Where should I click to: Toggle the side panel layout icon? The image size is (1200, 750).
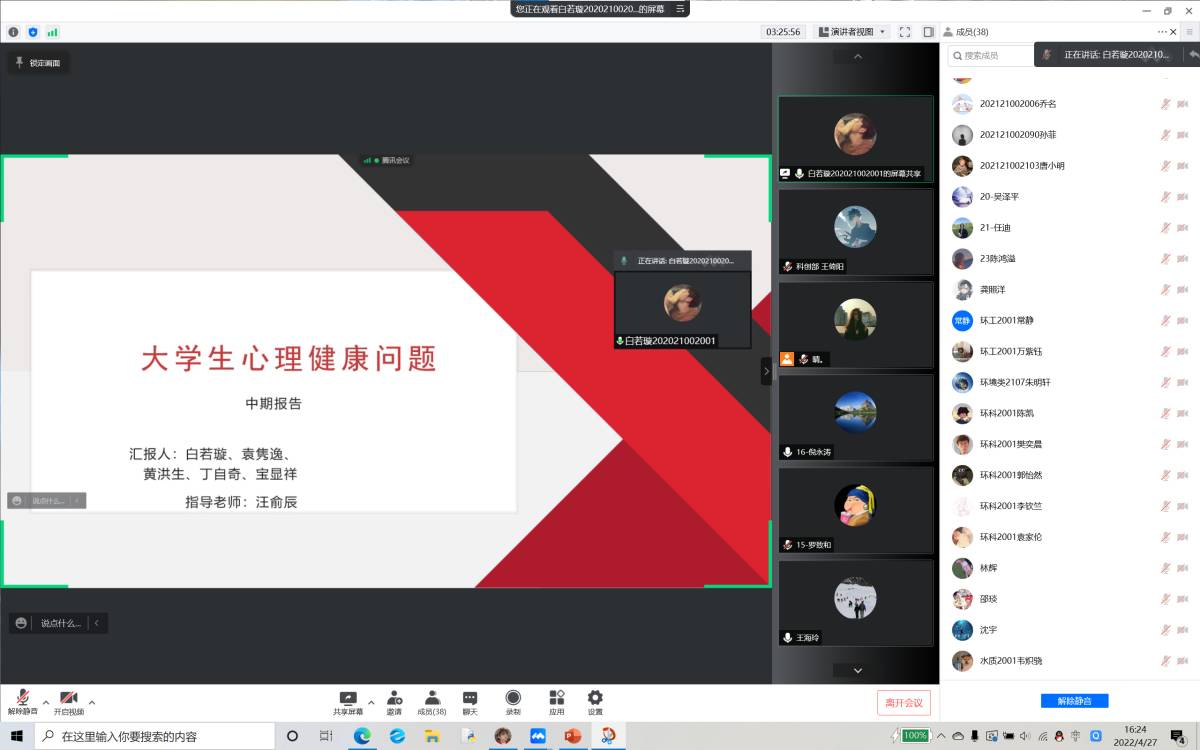[929, 32]
